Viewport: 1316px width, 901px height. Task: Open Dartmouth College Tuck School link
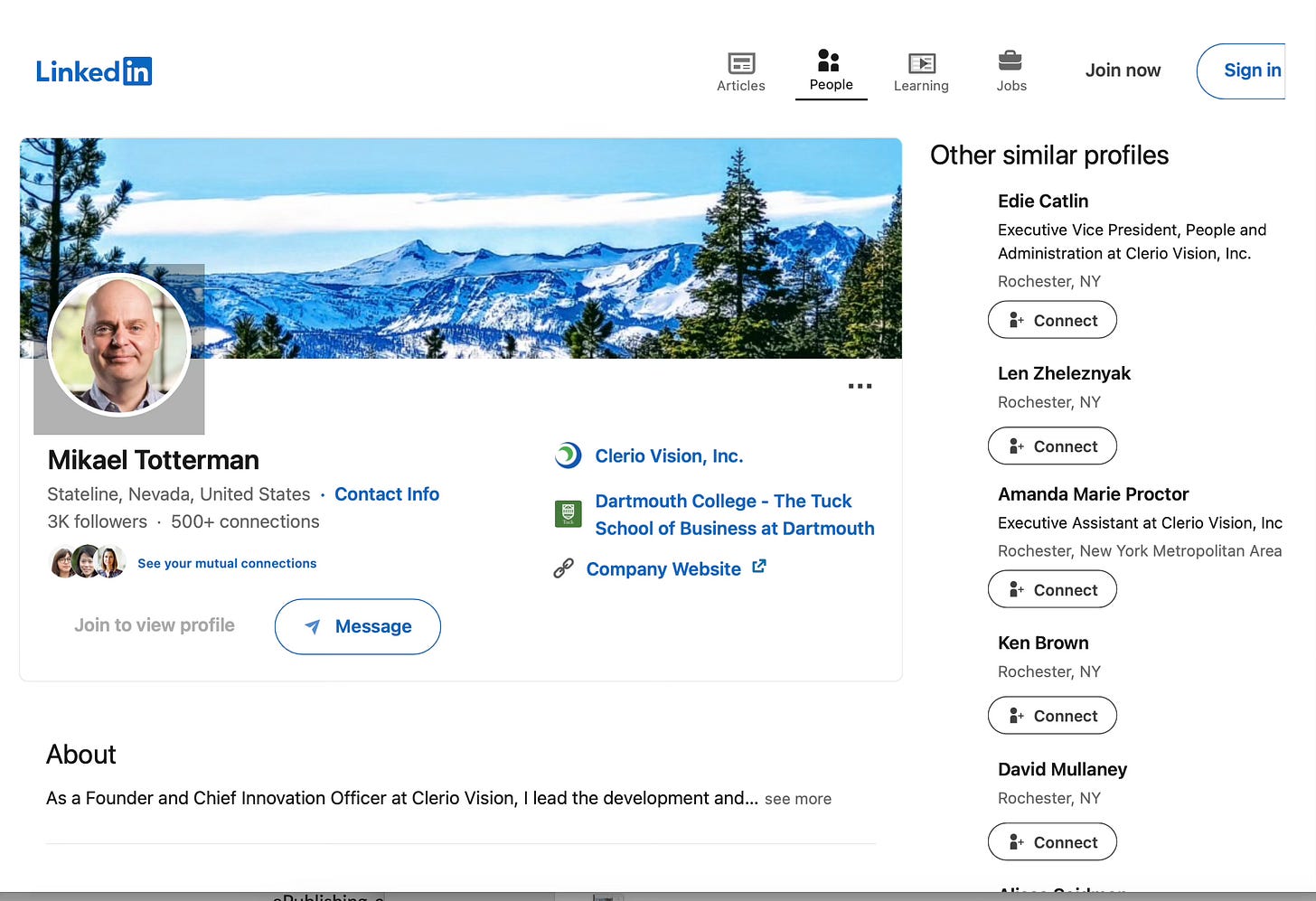pos(734,514)
